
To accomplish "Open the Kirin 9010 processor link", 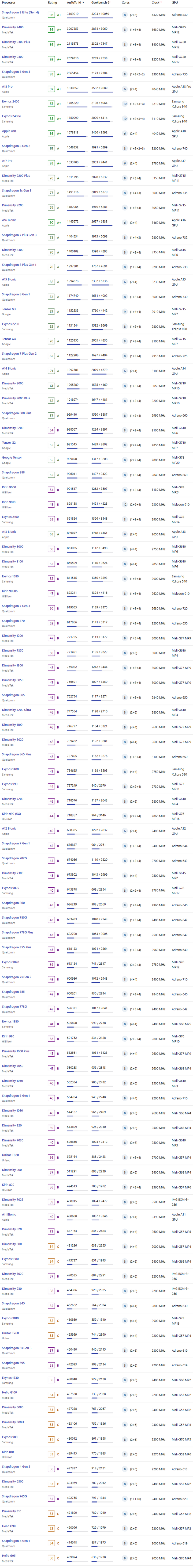I will [x=9, y=503].
